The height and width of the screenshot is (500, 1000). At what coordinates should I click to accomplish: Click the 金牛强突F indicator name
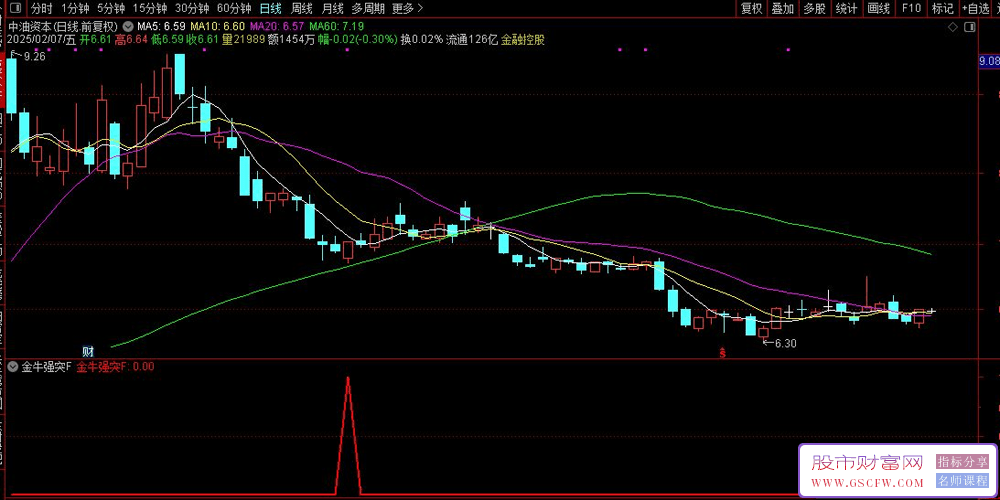tap(47, 367)
